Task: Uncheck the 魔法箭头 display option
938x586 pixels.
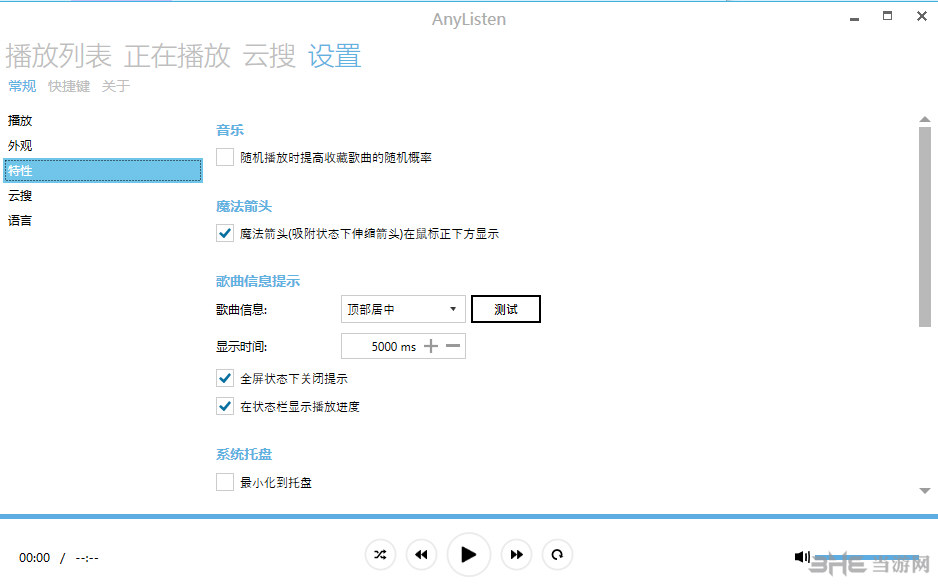Action: (225, 233)
